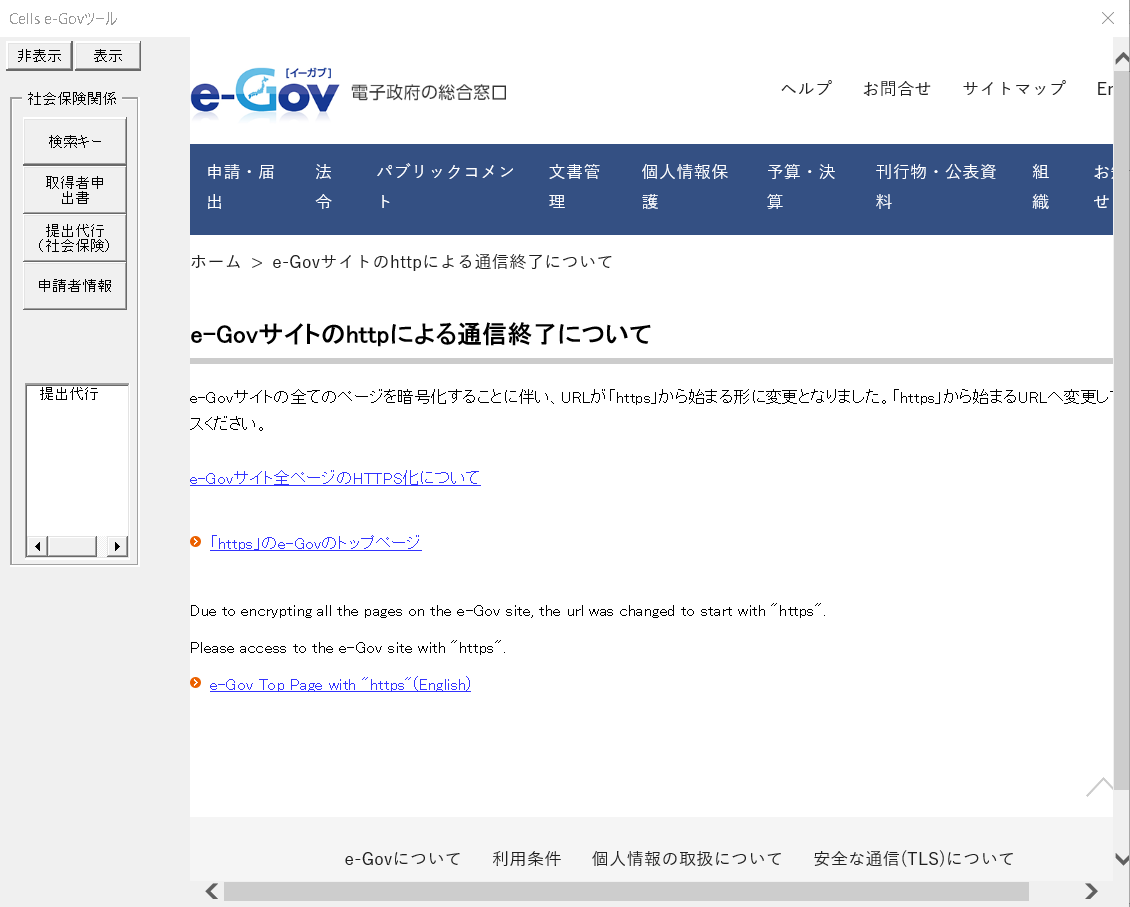This screenshot has height=907, width=1130.
Task: Close the Cells e-Govツール window
Action: coord(1108,18)
